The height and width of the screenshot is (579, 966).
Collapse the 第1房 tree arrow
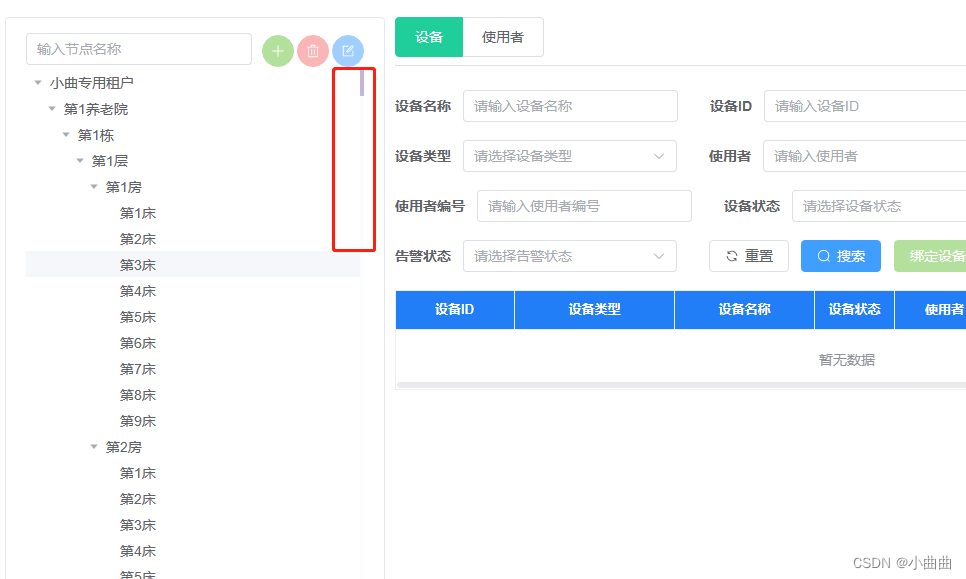[94, 187]
